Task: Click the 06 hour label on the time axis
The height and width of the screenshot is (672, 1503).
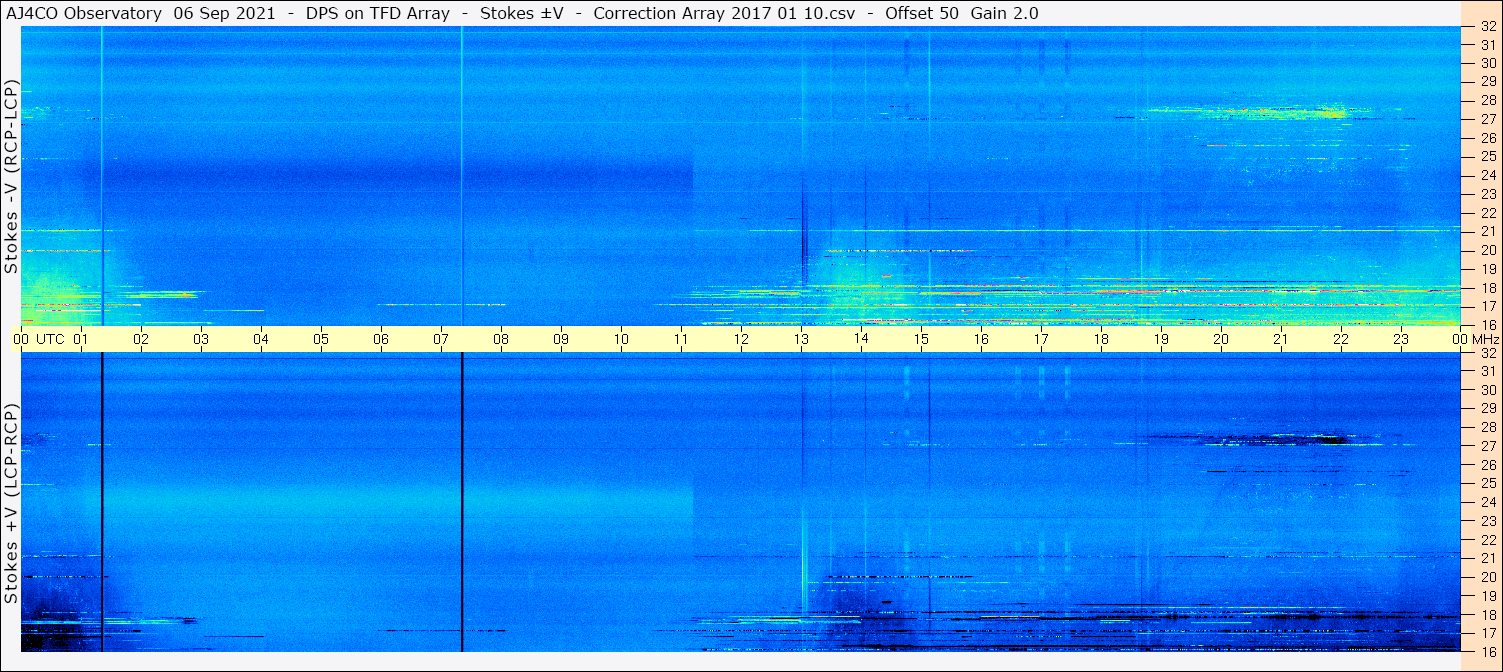Action: pyautogui.click(x=381, y=339)
